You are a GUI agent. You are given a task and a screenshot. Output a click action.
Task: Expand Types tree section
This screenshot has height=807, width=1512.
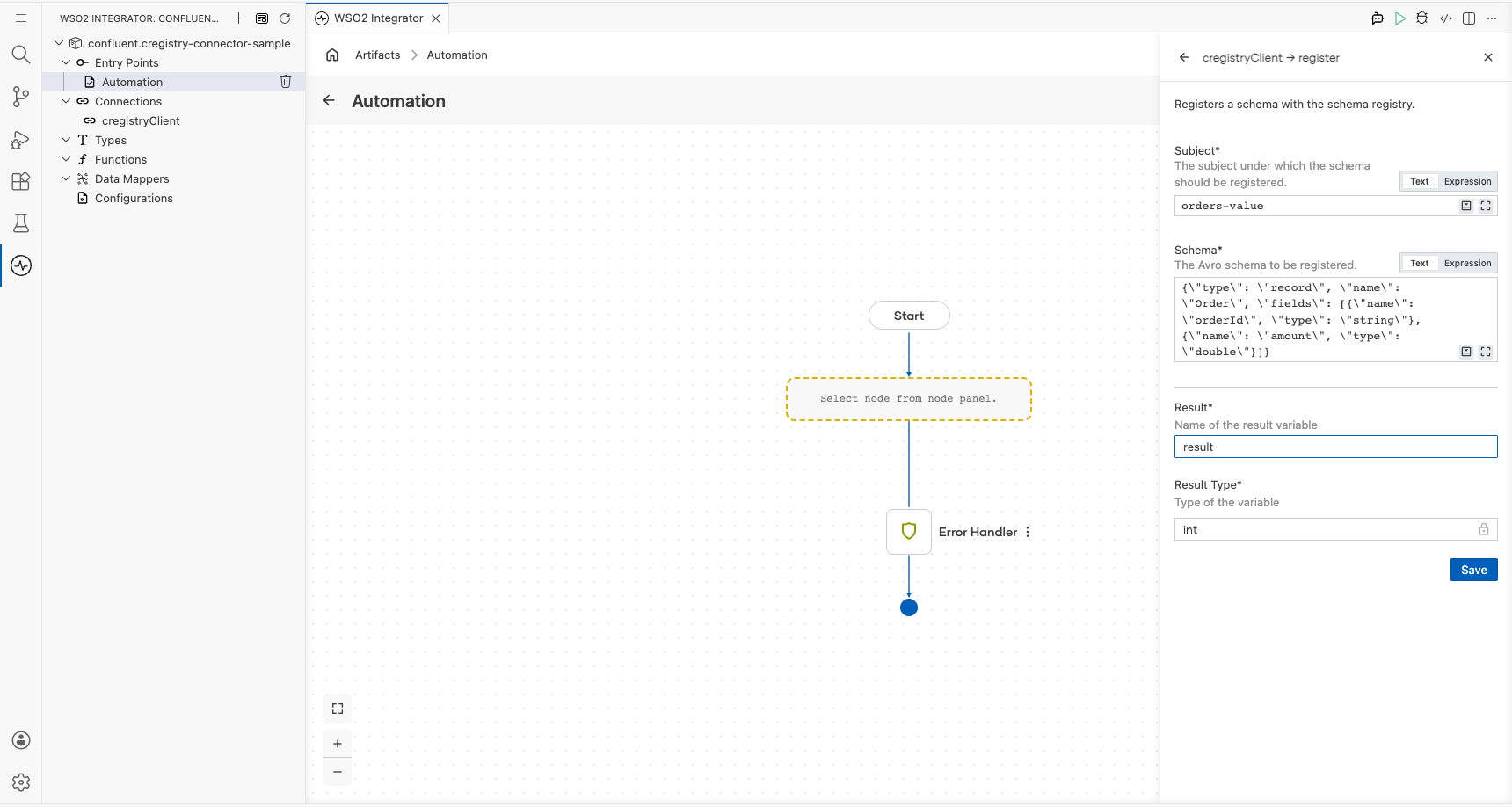point(66,140)
